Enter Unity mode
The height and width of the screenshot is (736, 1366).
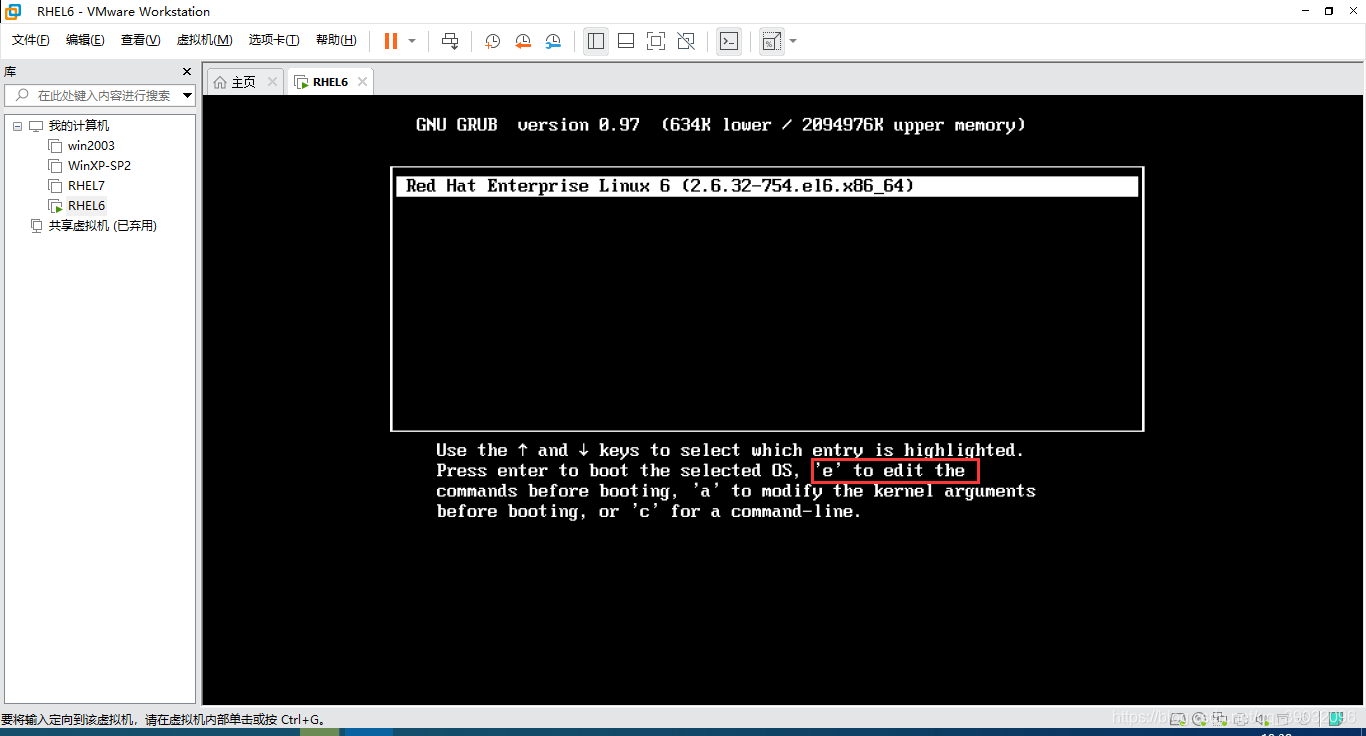coord(686,41)
